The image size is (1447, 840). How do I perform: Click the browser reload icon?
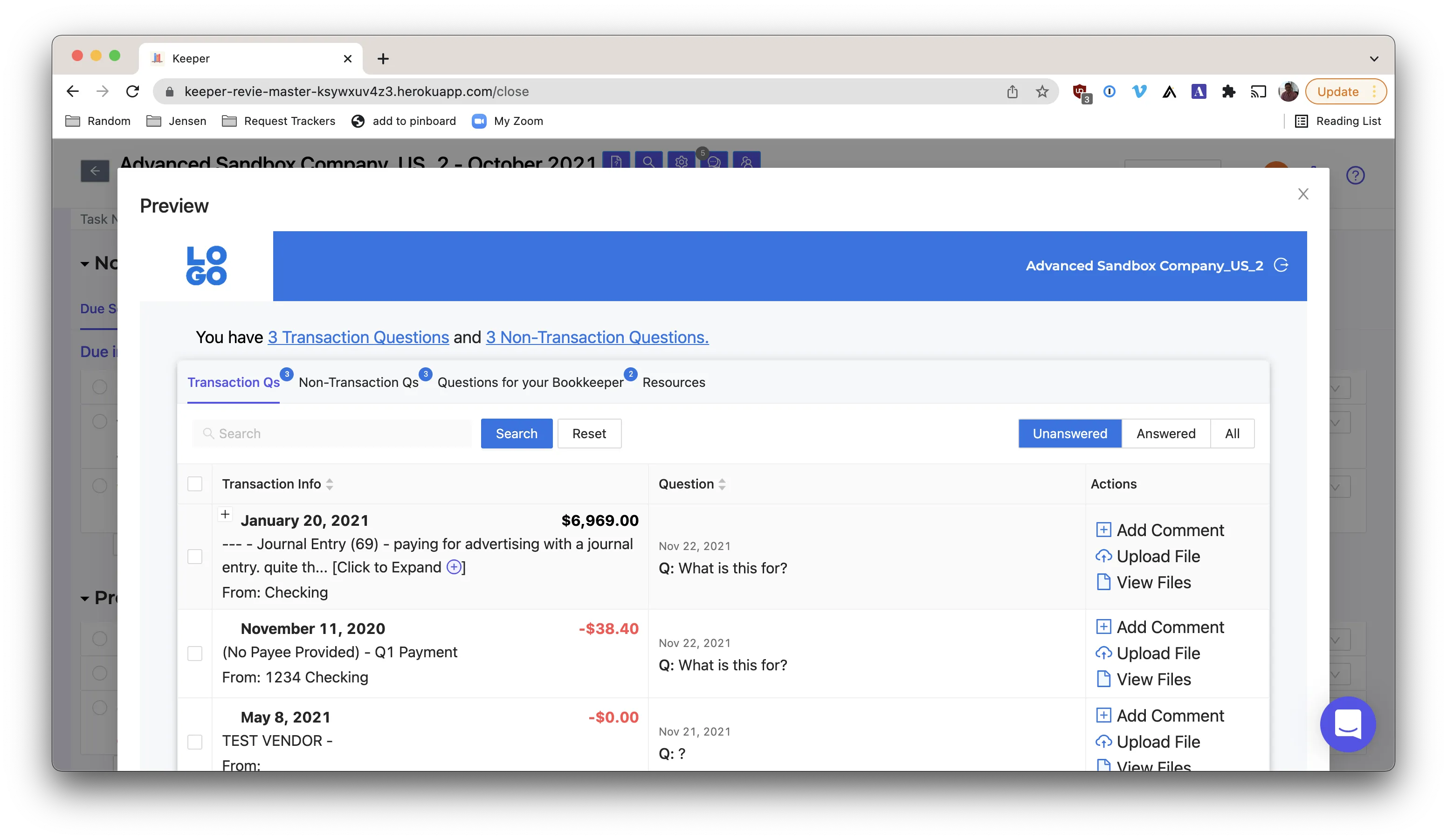[x=133, y=91]
